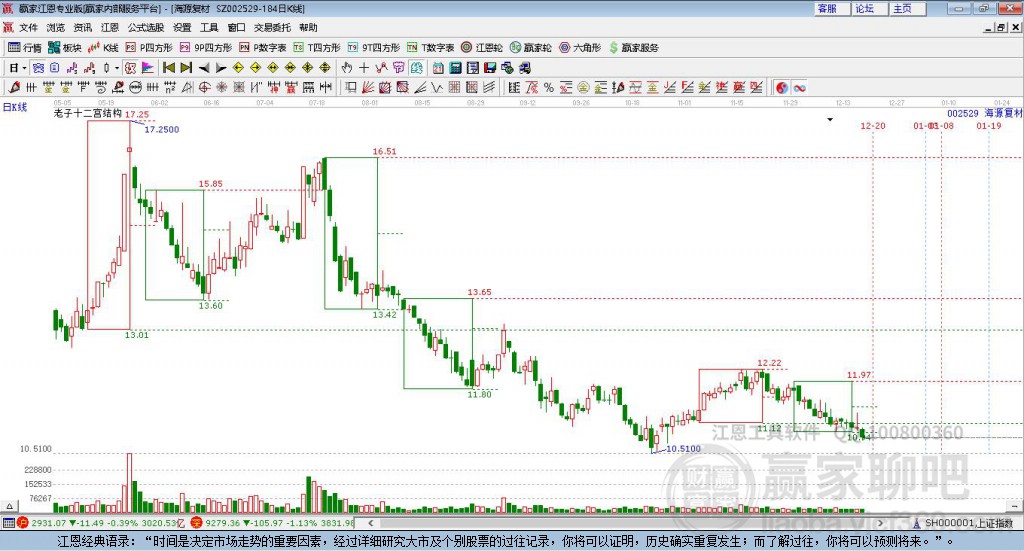Step chart right with black arrow
Viewport: 1024px width, 551px height.
point(221,67)
